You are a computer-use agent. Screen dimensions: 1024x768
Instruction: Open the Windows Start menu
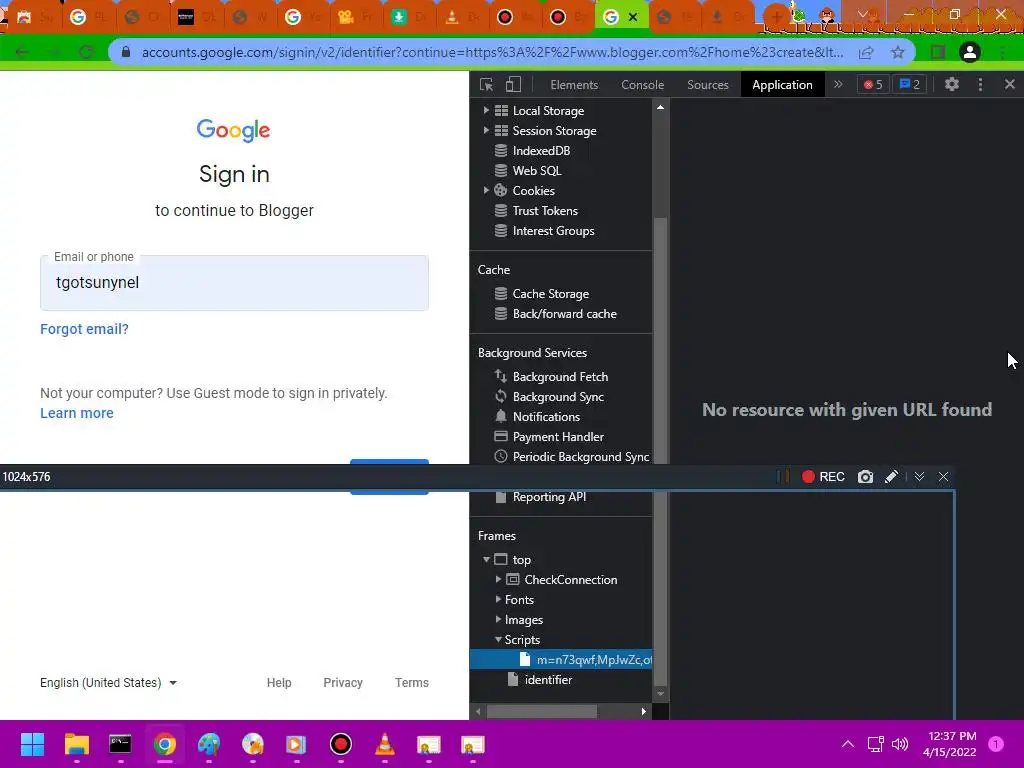[32, 744]
